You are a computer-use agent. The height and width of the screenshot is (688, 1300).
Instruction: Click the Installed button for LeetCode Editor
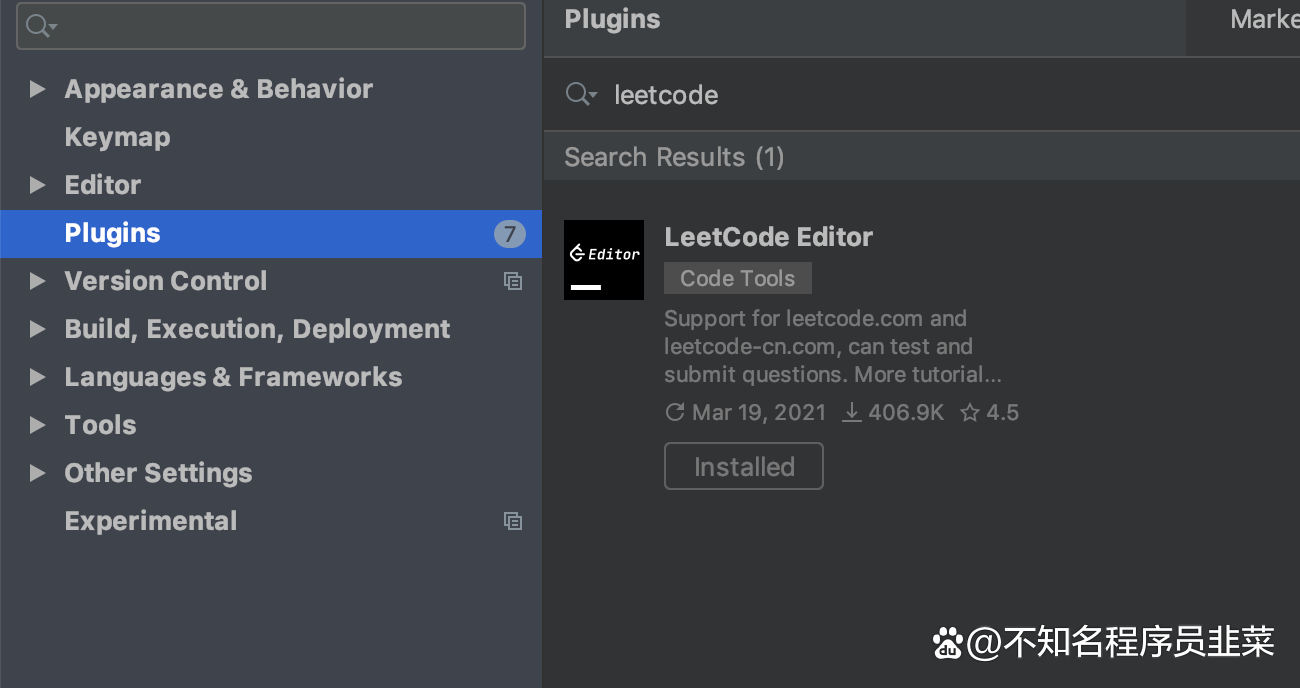tap(744, 466)
